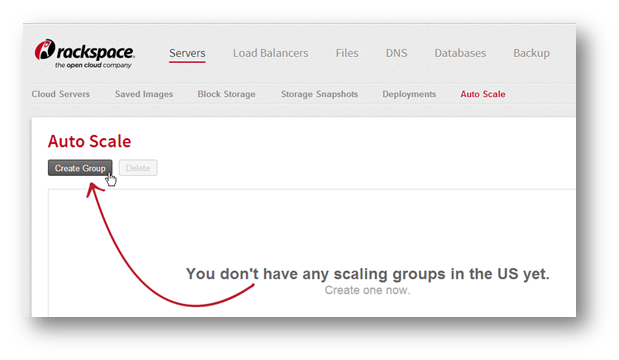The height and width of the screenshot is (360, 619).
Task: Open the Load Balancers tab
Action: tap(270, 53)
